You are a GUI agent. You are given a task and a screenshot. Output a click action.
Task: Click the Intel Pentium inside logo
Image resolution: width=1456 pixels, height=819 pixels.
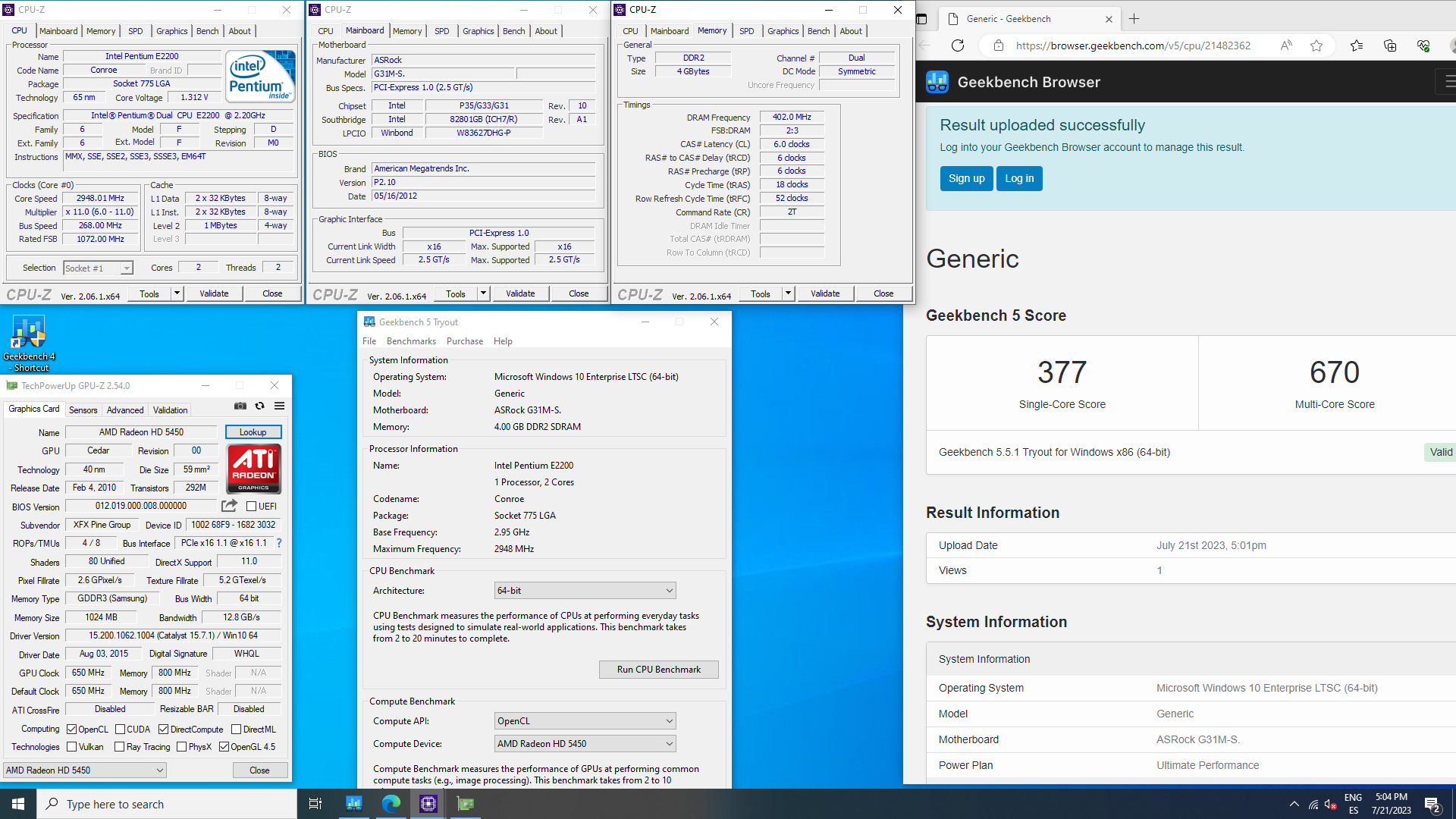pos(261,75)
